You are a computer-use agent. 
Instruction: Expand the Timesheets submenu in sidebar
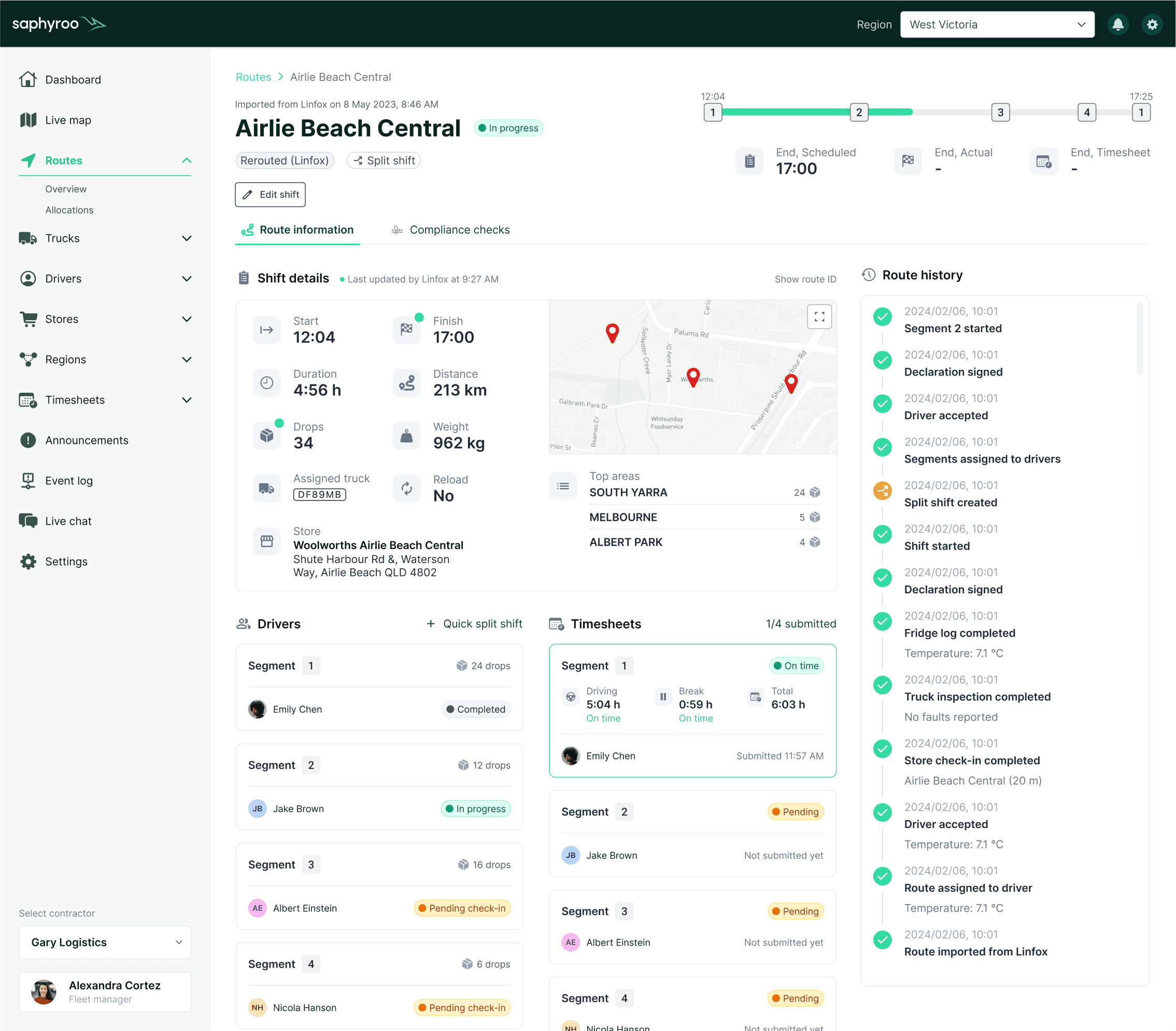[x=187, y=399]
